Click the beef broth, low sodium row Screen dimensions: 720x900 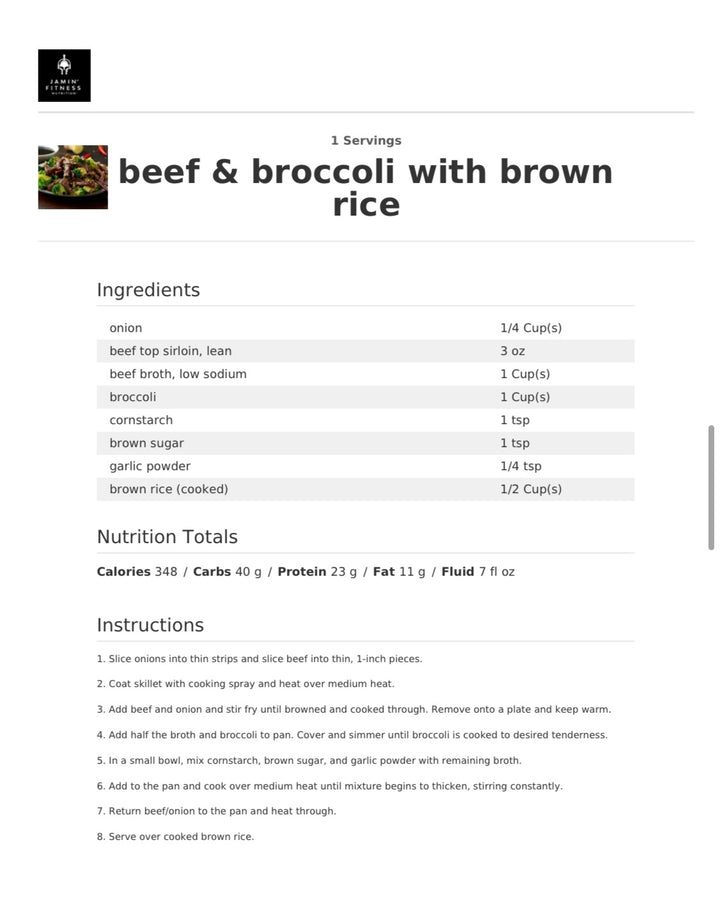(365, 374)
